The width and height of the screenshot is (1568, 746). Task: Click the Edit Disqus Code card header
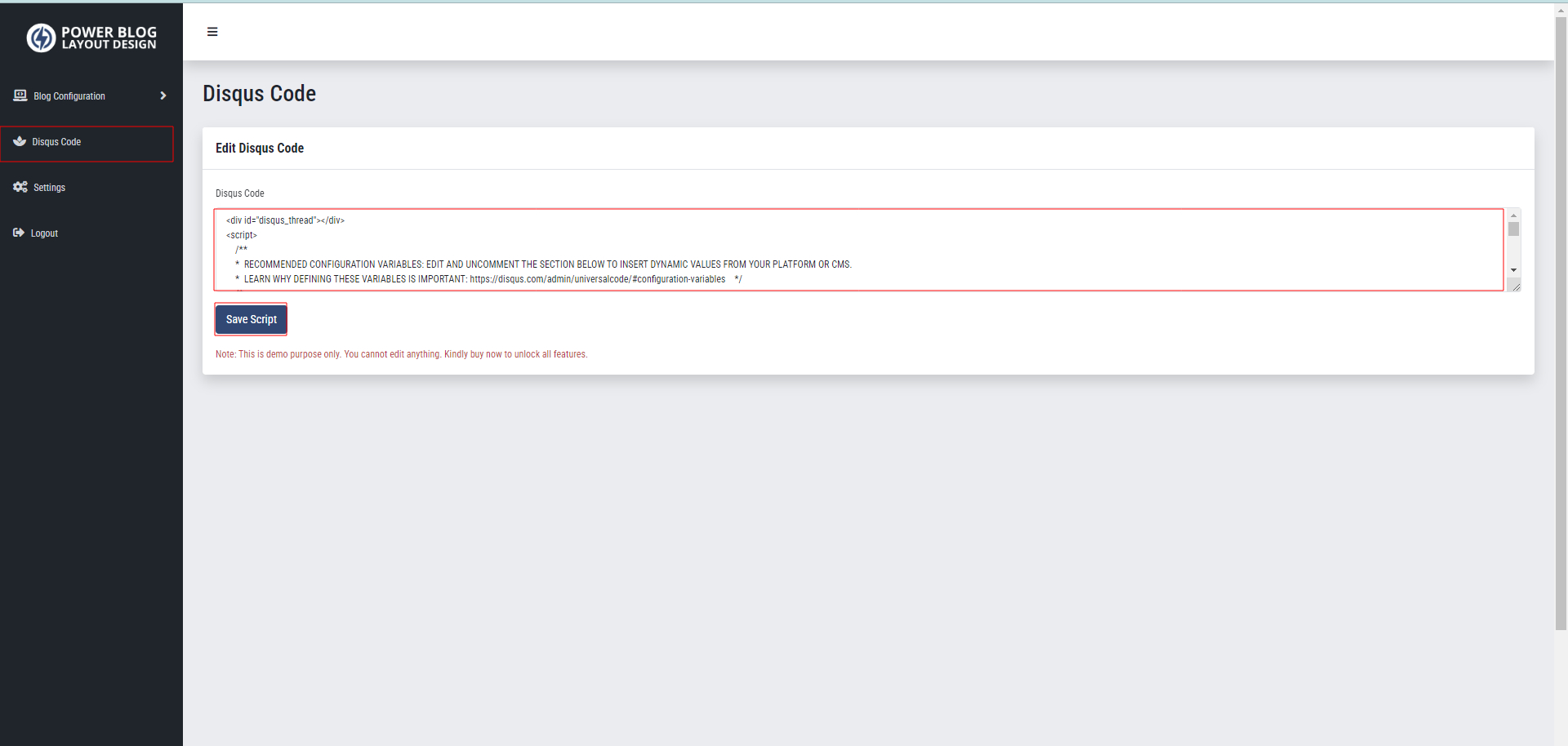point(260,148)
